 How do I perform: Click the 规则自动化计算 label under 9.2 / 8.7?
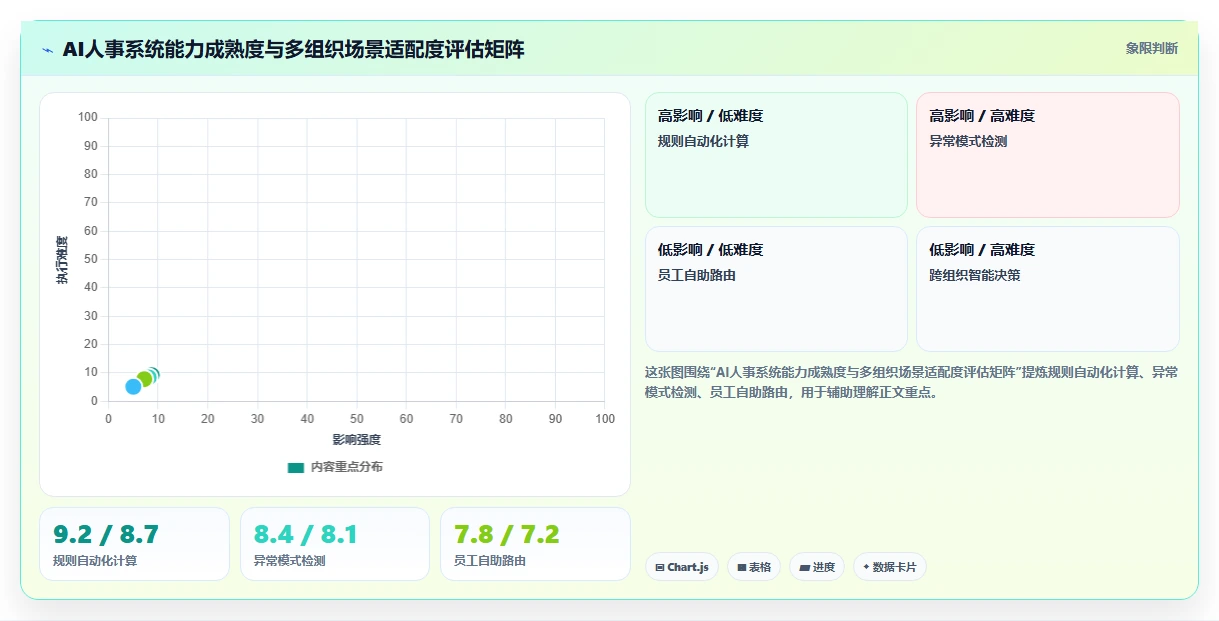pyautogui.click(x=95, y=561)
